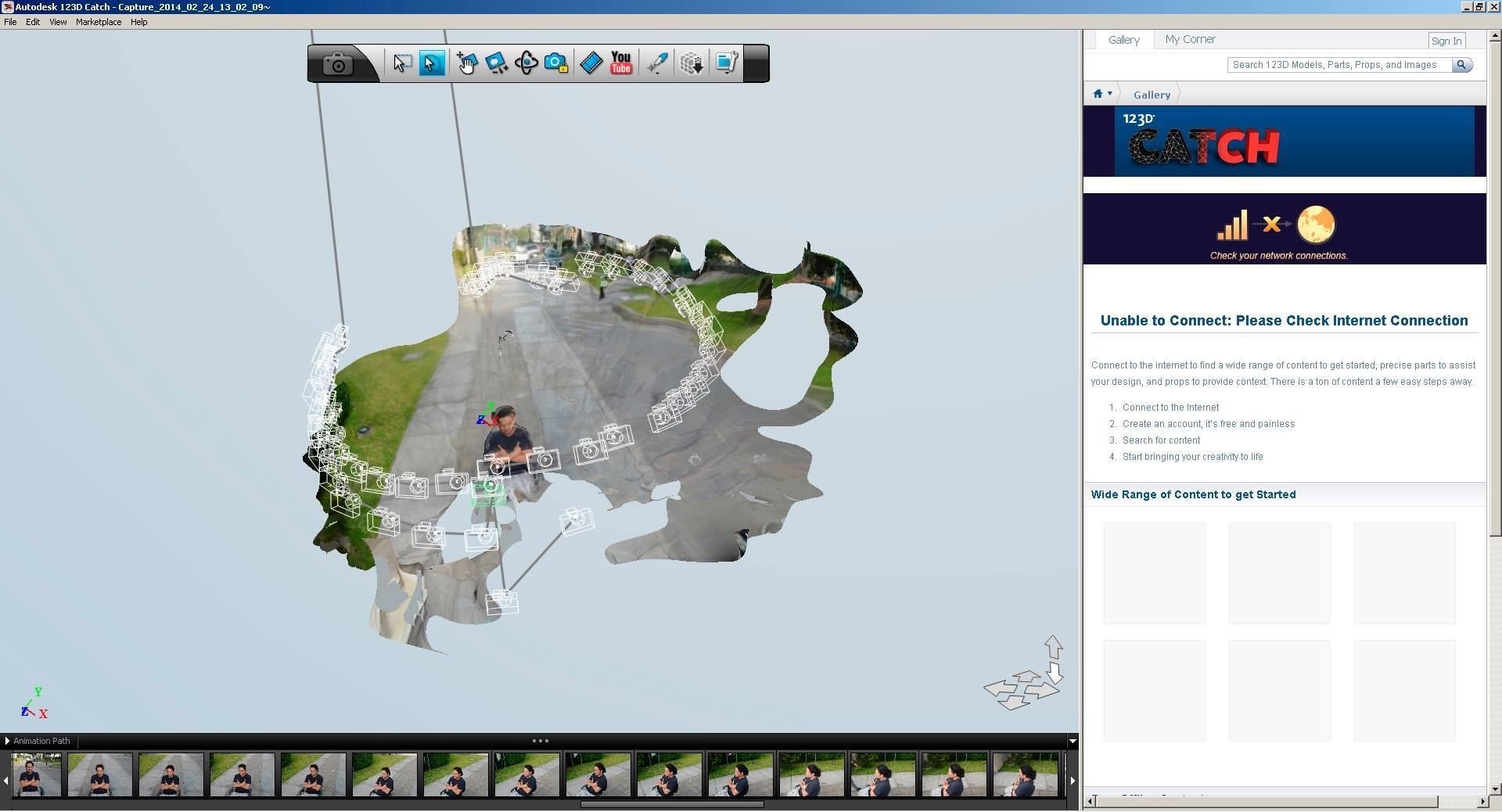This screenshot has width=1502, height=812.
Task: Switch to the Gallery tab
Action: point(1123,40)
